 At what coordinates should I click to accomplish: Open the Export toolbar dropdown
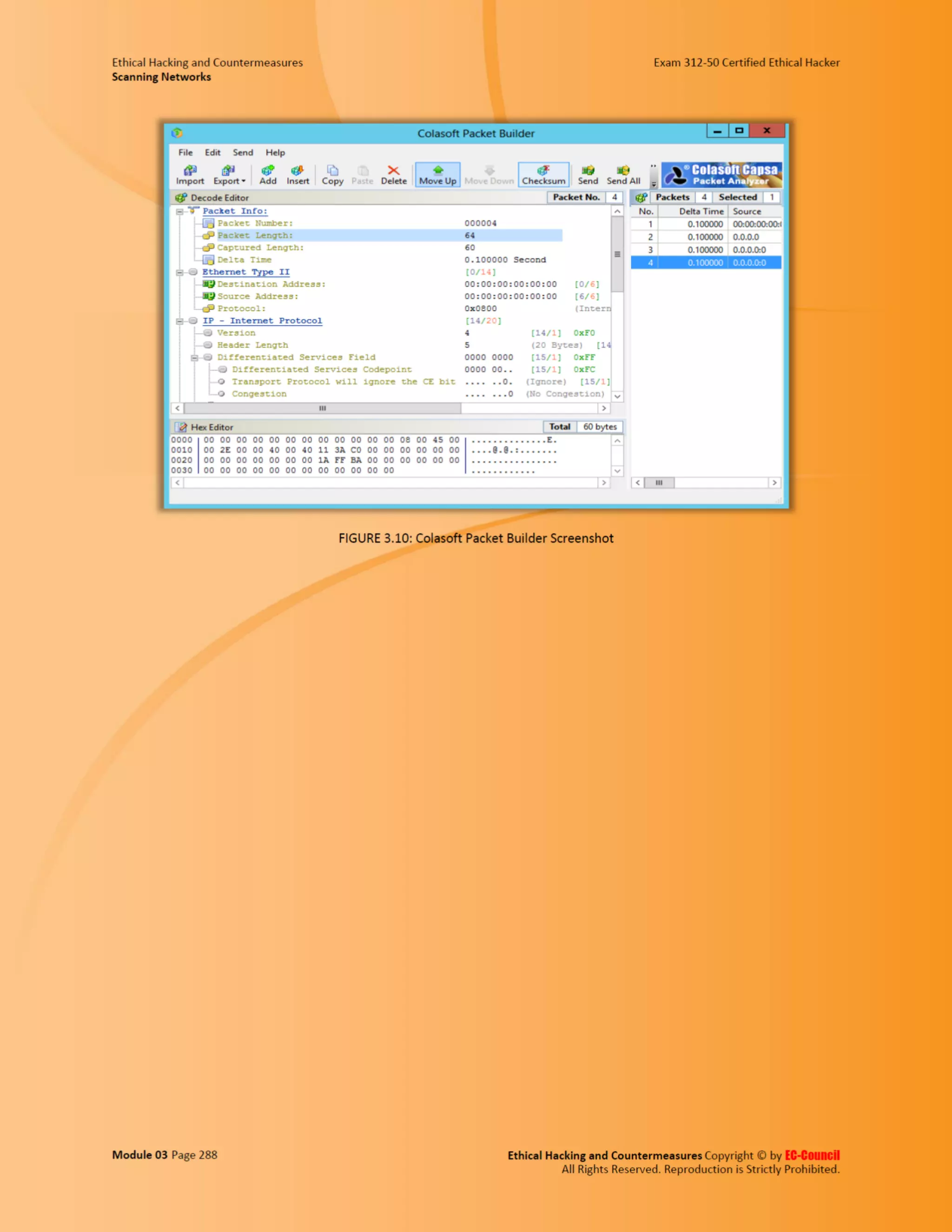(229, 174)
